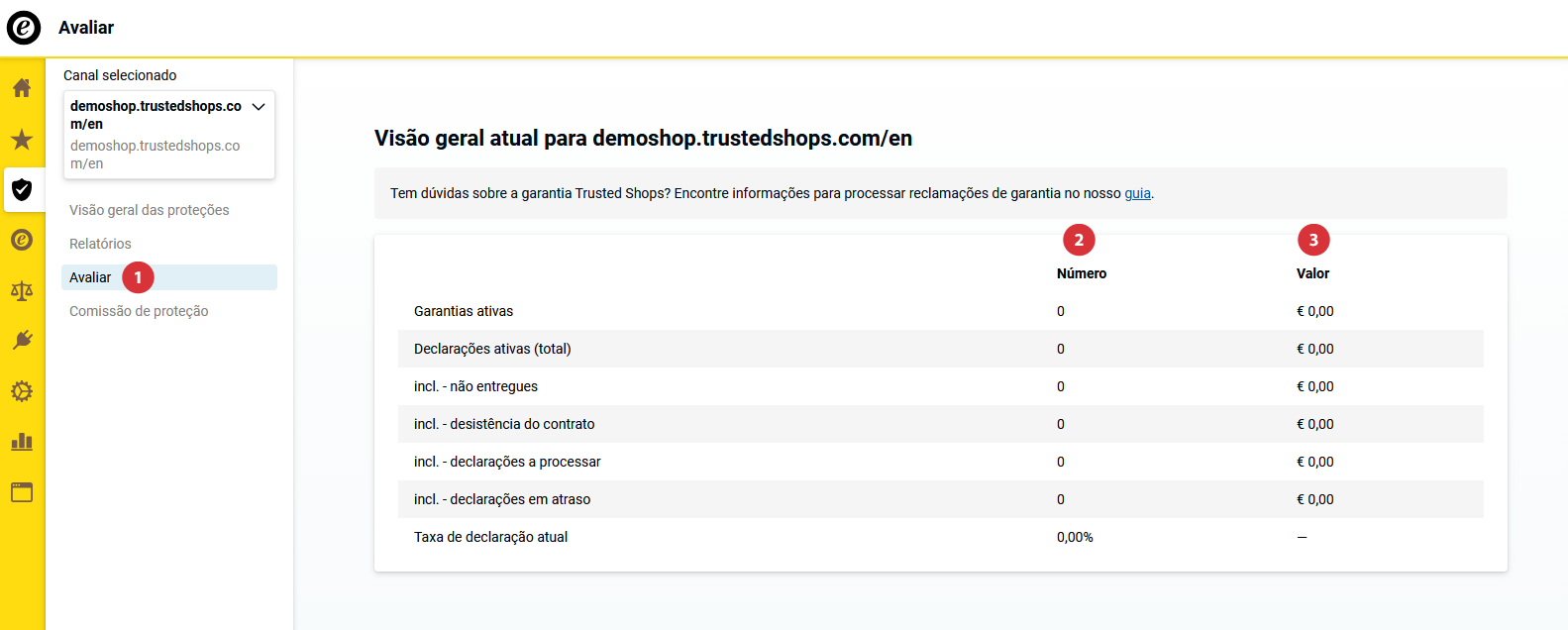Open the bar chart statistics icon
The image size is (1568, 630).
click(x=22, y=442)
